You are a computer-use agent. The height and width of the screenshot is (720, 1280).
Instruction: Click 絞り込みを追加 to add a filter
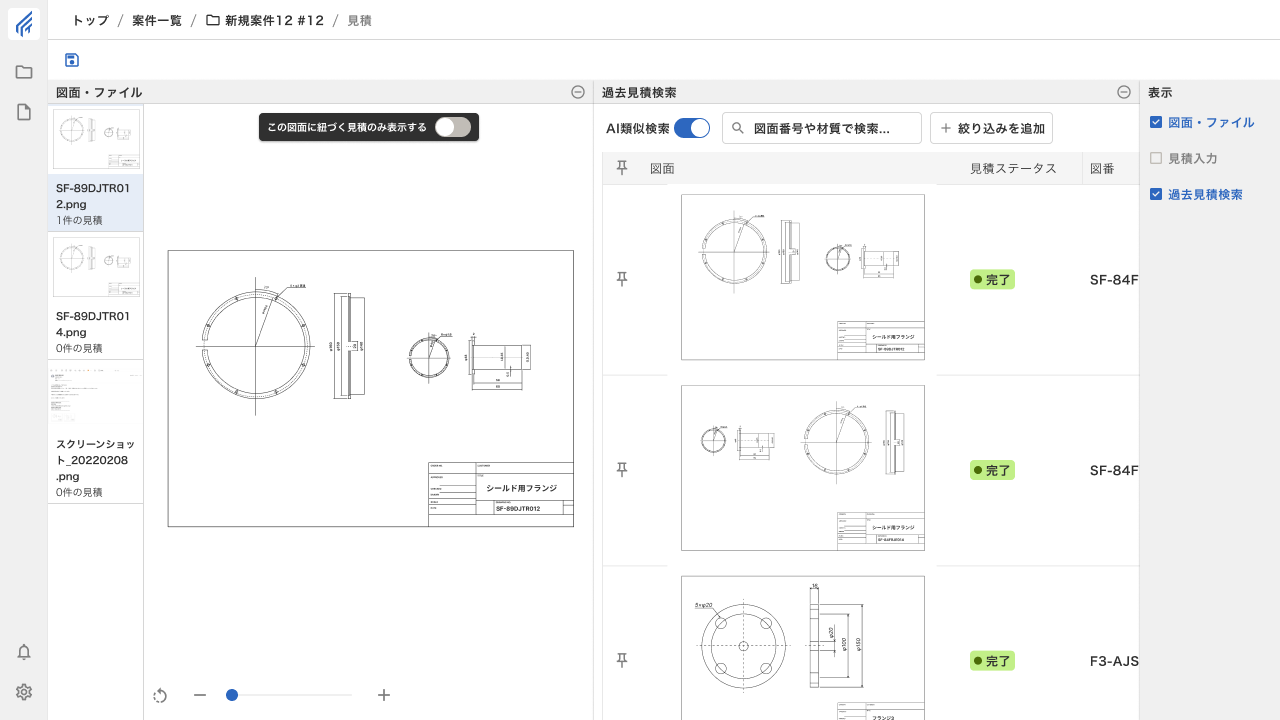991,128
